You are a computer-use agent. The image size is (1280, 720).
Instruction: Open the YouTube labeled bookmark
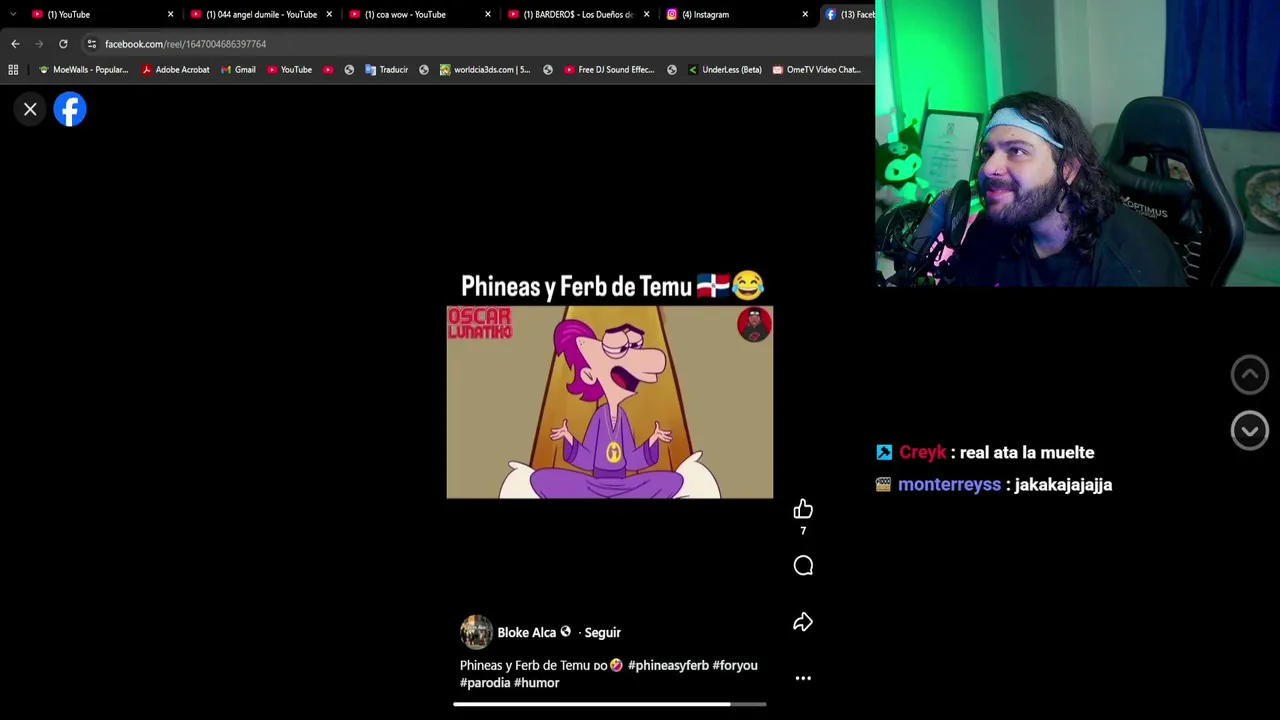[x=289, y=70]
